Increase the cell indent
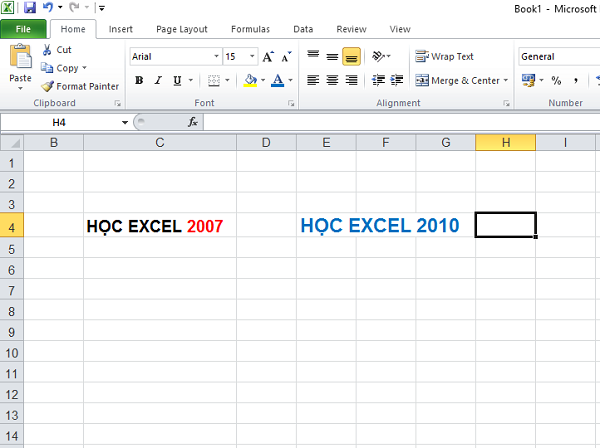Image resolution: width=600 pixels, height=448 pixels. point(397,80)
